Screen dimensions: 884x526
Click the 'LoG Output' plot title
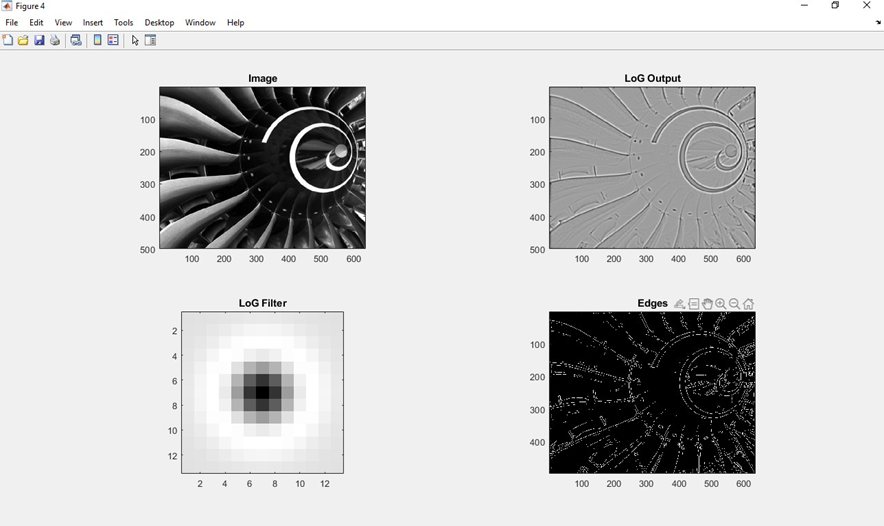[x=652, y=78]
